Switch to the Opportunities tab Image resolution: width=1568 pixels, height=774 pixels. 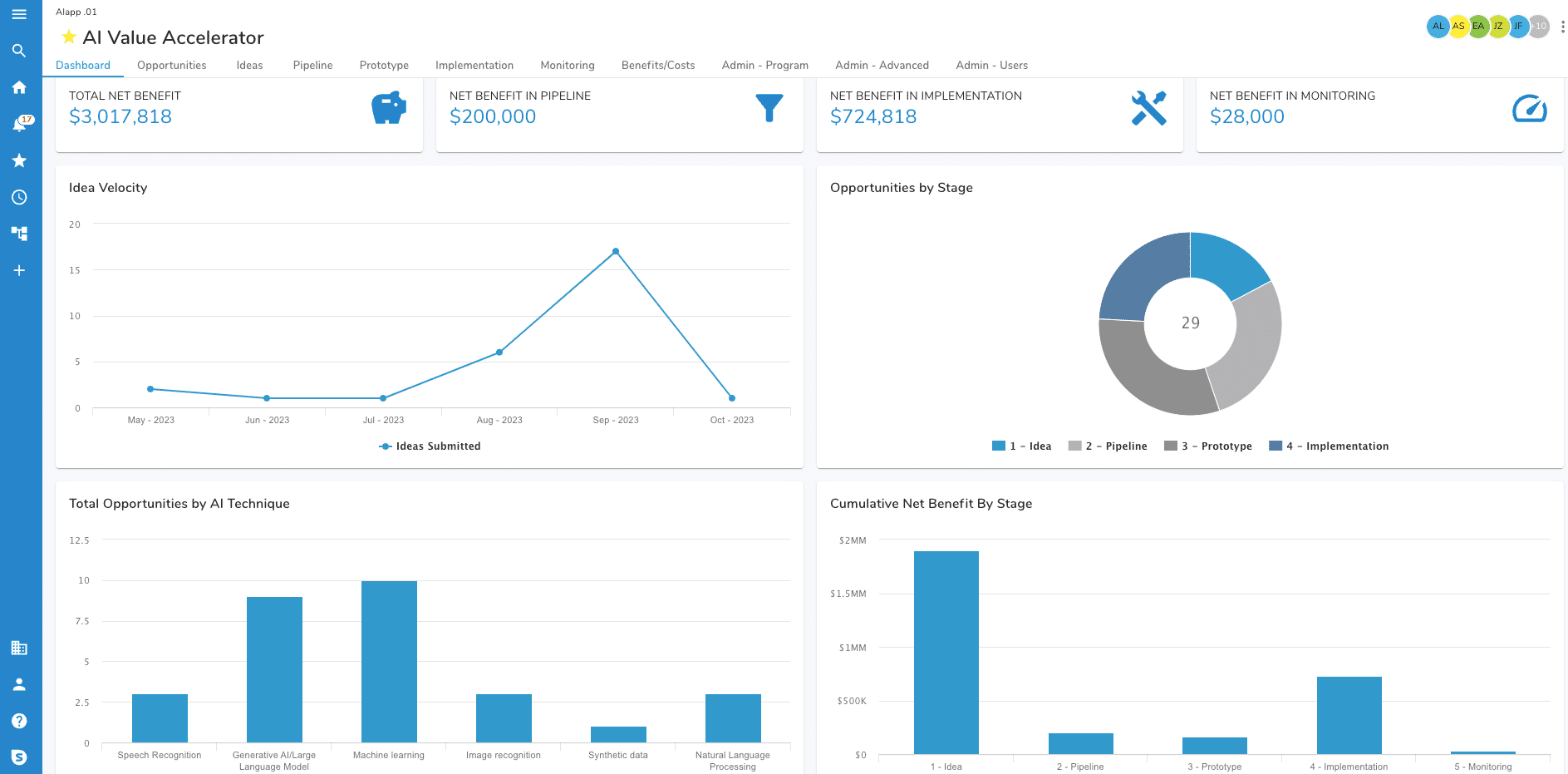click(171, 66)
